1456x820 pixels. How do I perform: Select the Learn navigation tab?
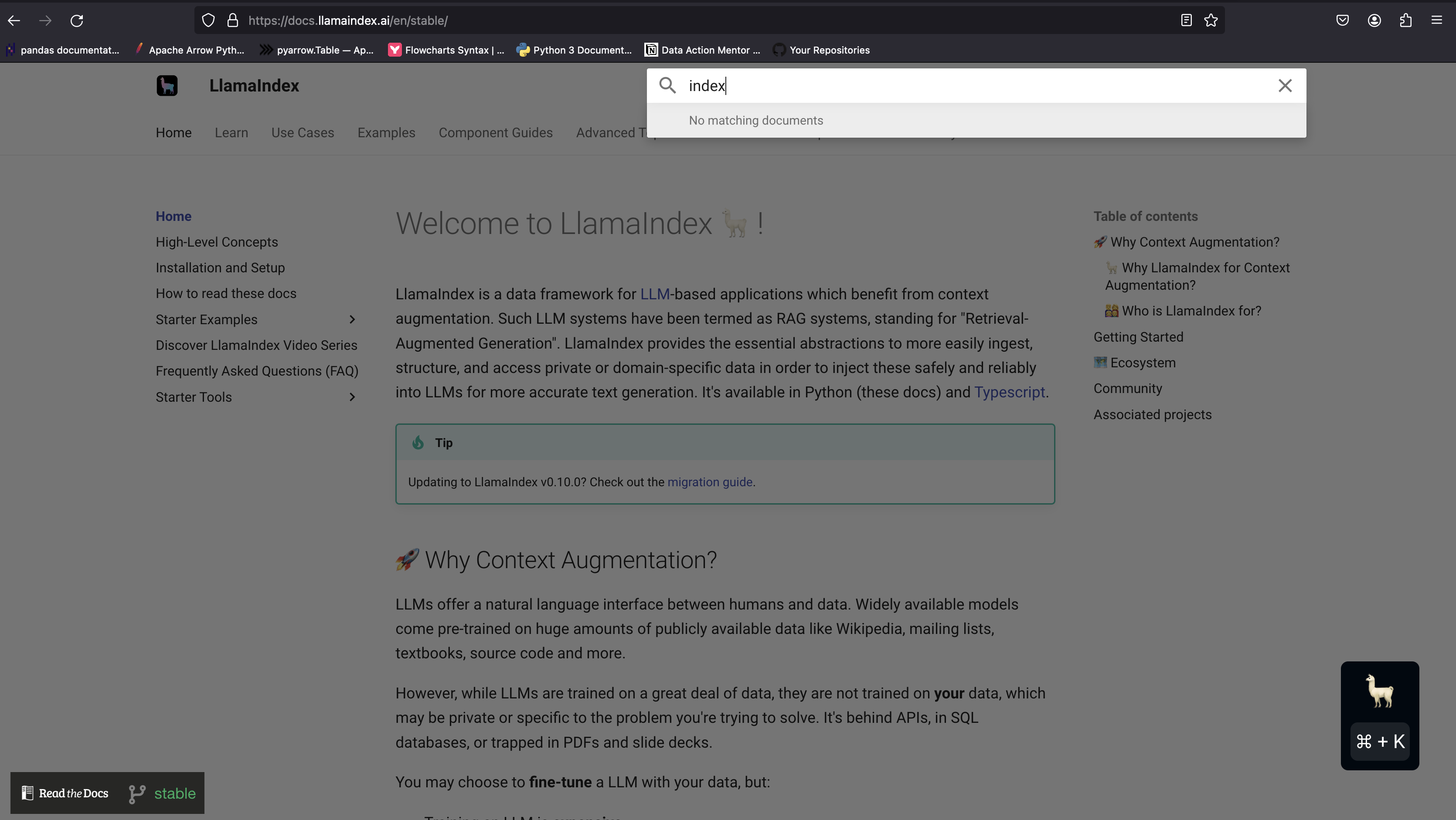click(x=231, y=131)
